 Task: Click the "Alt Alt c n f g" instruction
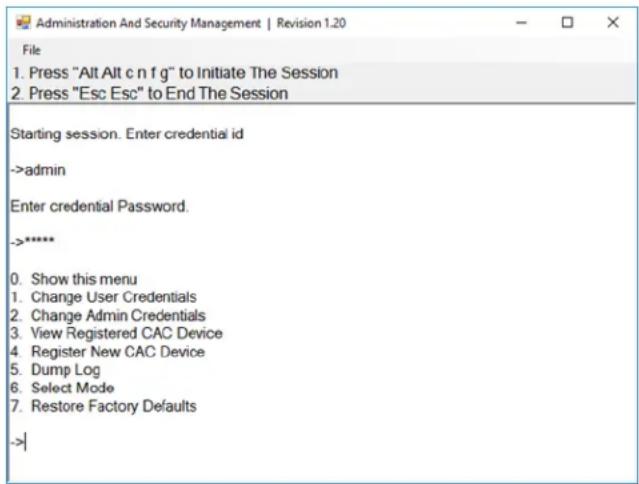175,73
